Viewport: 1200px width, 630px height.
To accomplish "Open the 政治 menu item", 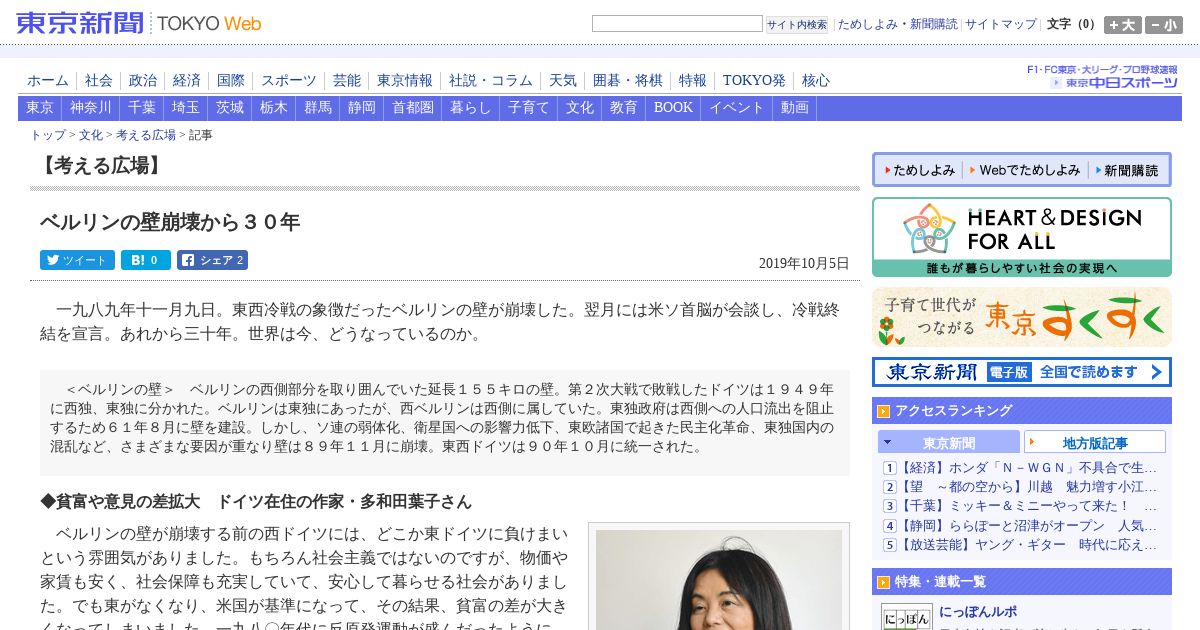I will pyautogui.click(x=143, y=80).
